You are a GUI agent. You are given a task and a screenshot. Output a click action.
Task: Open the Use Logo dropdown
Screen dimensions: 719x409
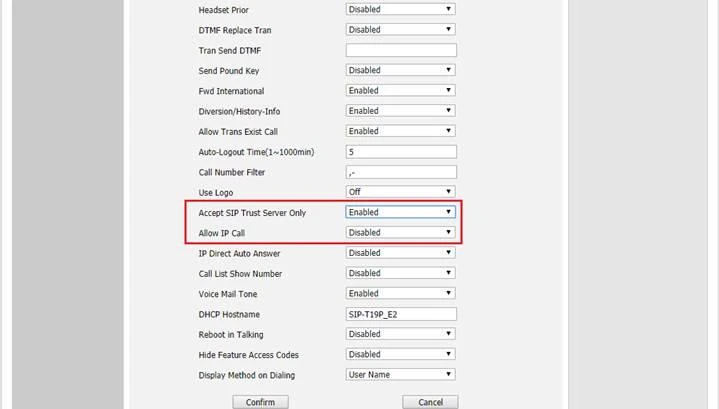point(400,192)
